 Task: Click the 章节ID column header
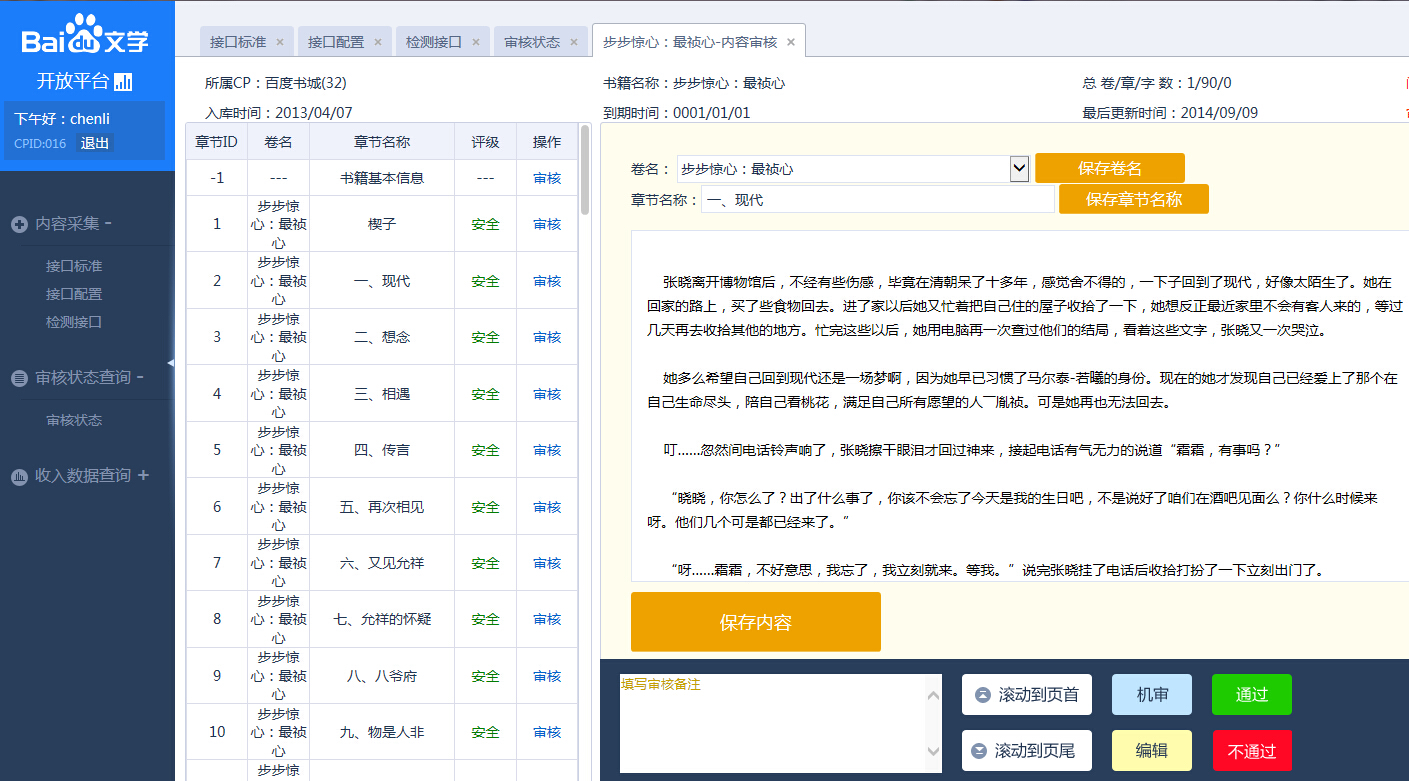[x=217, y=142]
